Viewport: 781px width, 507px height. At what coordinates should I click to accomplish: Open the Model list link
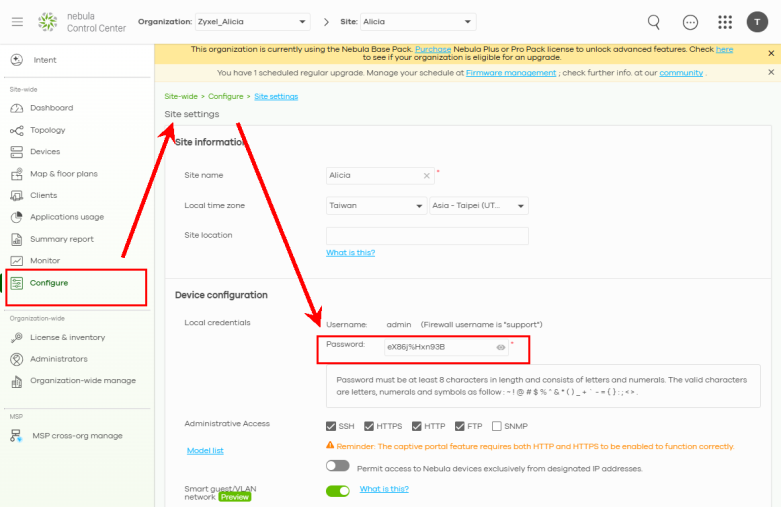[205, 451]
